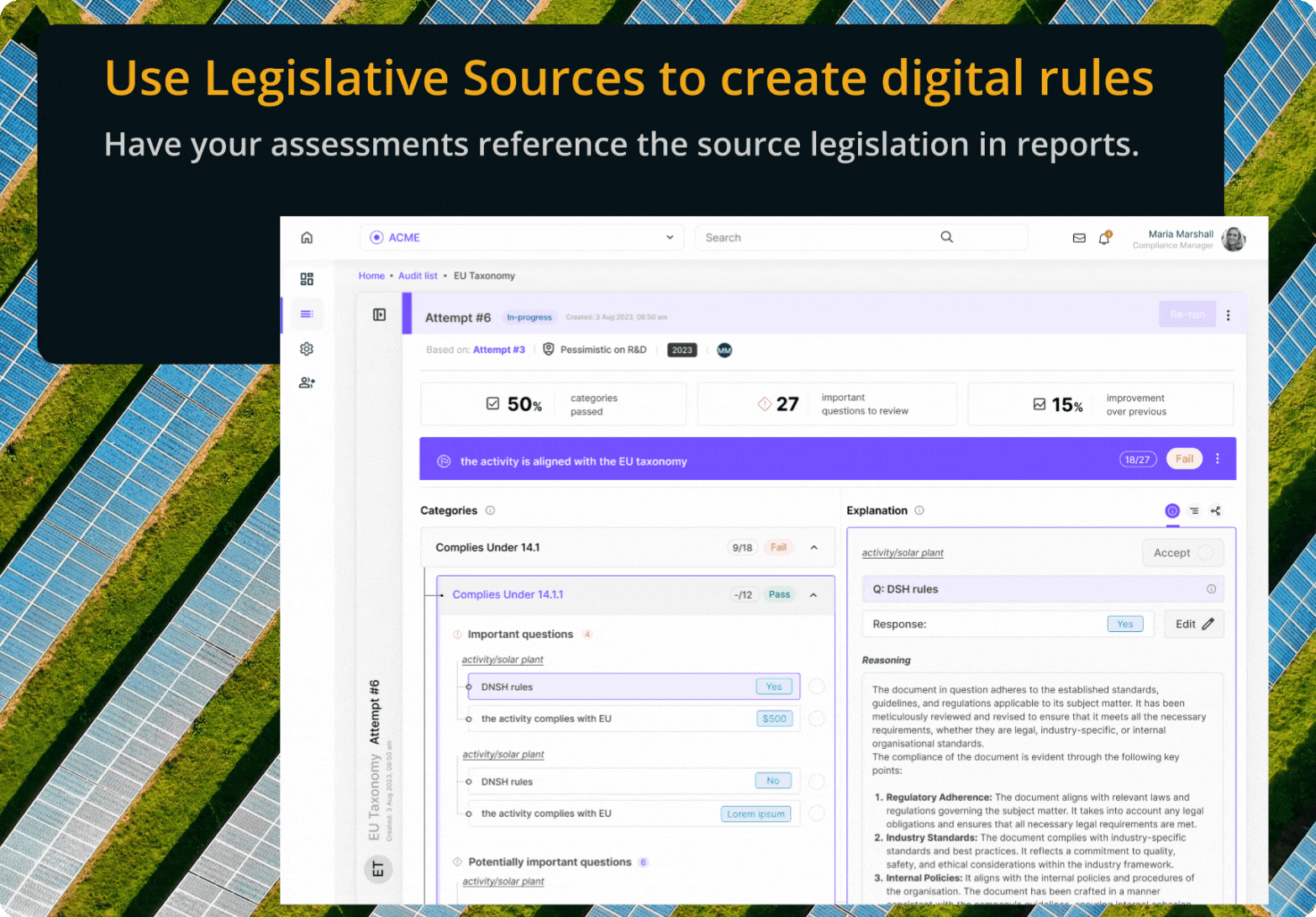Click the 9/18 counter on Complies Under 14.1
The image size is (1316, 917).
click(742, 548)
